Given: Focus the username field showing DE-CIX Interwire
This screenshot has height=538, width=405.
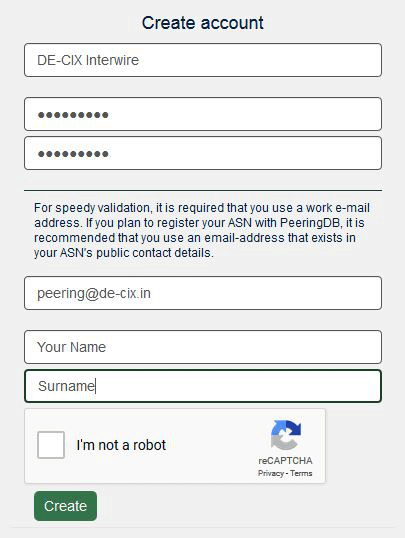Looking at the screenshot, I should [203, 60].
